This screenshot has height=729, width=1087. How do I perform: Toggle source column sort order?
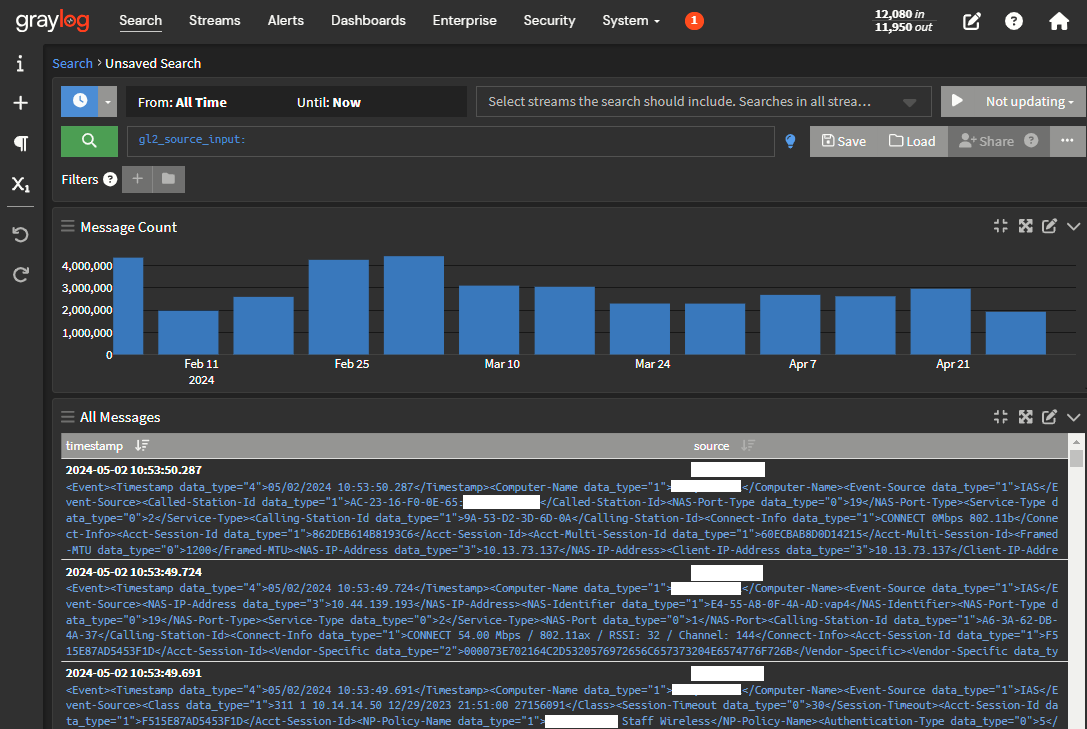[x=748, y=446]
